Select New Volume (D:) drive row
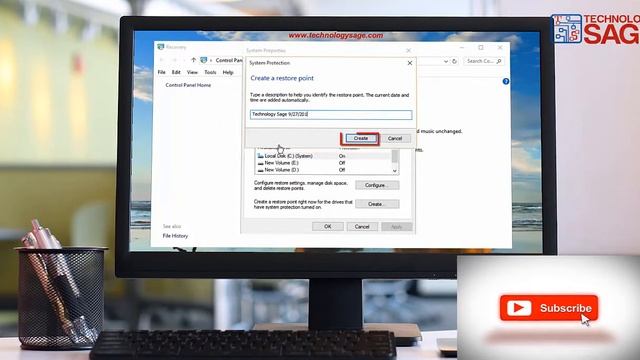Screen dimensions: 640x360 324,170
